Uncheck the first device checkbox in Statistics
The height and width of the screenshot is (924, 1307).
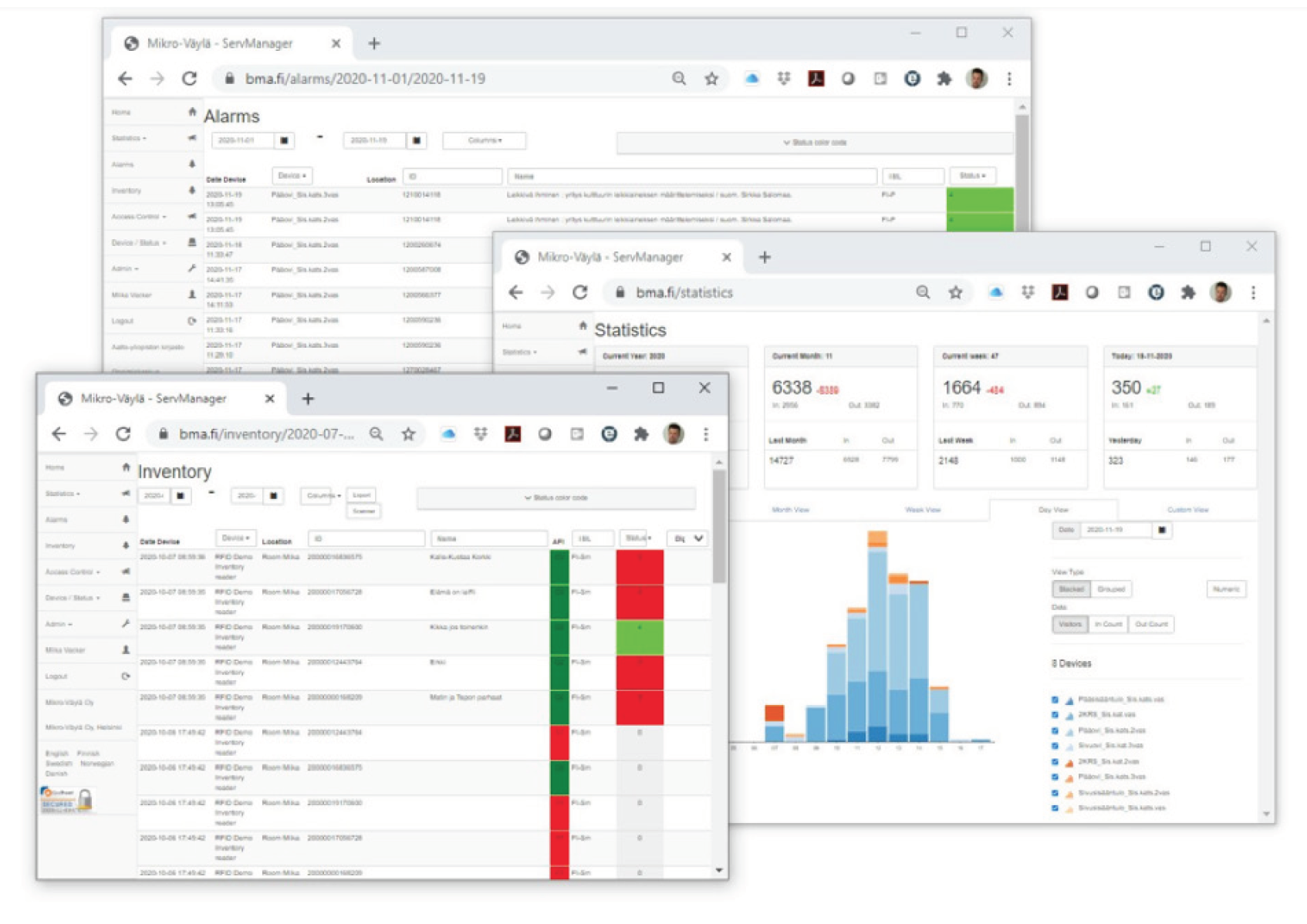(1055, 700)
